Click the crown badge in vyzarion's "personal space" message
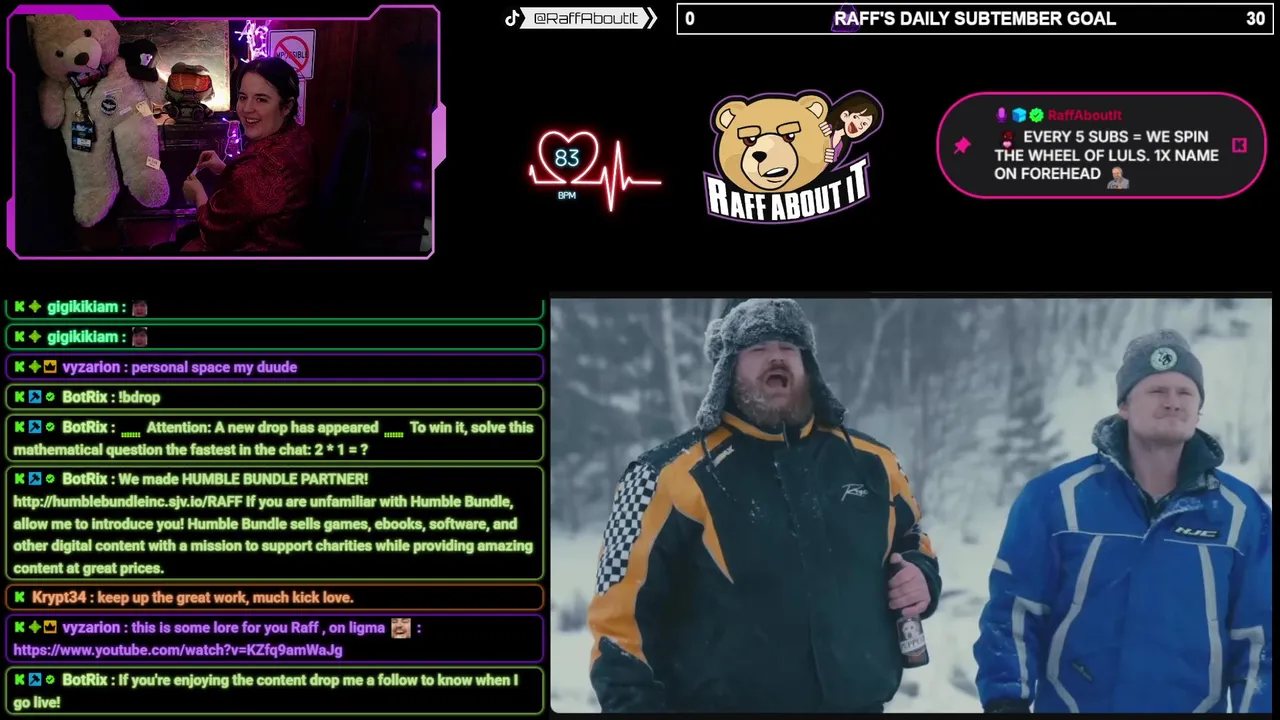Viewport: 1280px width, 720px height. pyautogui.click(x=50, y=367)
